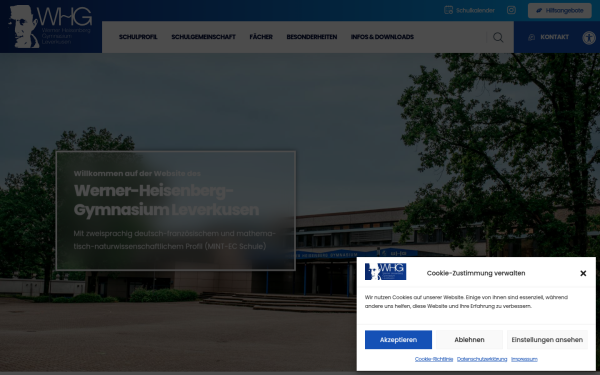Click the WHG logo in cookie dialog

[x=385, y=272]
